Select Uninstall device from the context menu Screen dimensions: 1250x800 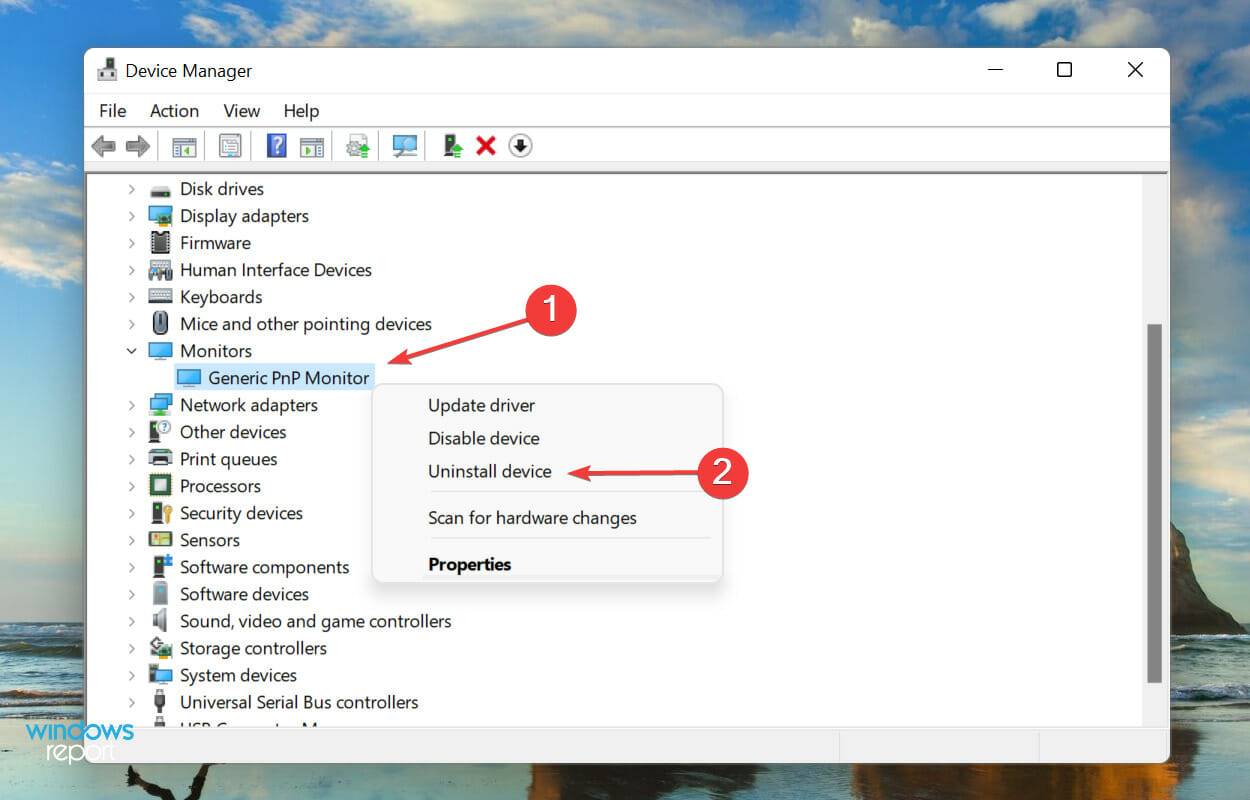click(x=489, y=471)
